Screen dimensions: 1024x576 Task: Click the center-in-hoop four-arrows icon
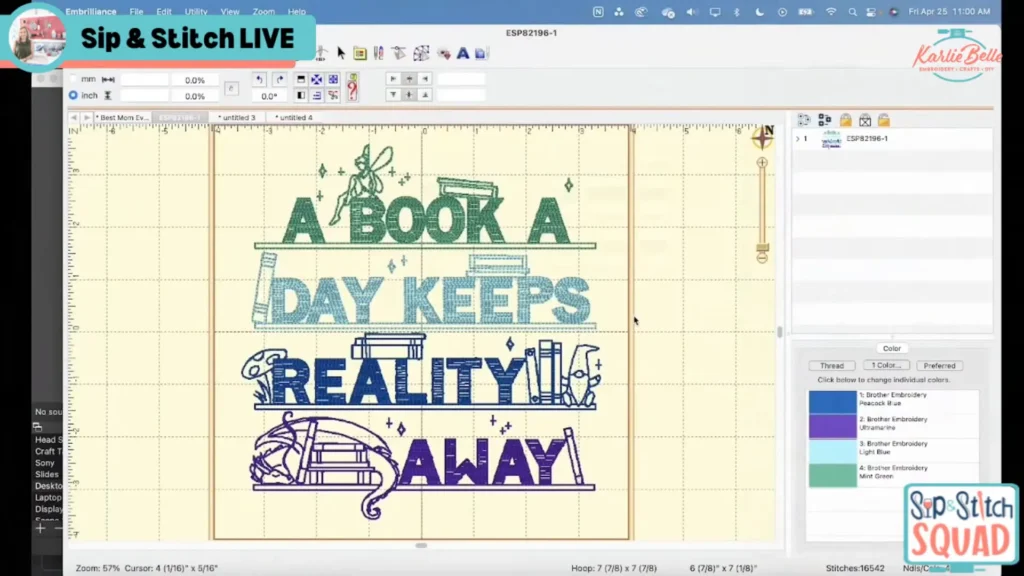(317, 80)
